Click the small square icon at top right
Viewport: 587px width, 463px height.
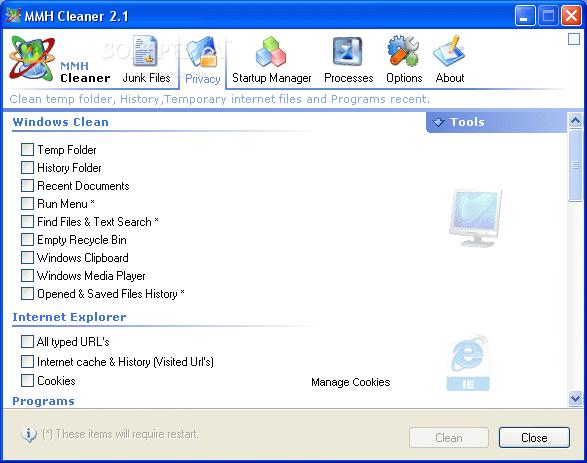pos(574,39)
